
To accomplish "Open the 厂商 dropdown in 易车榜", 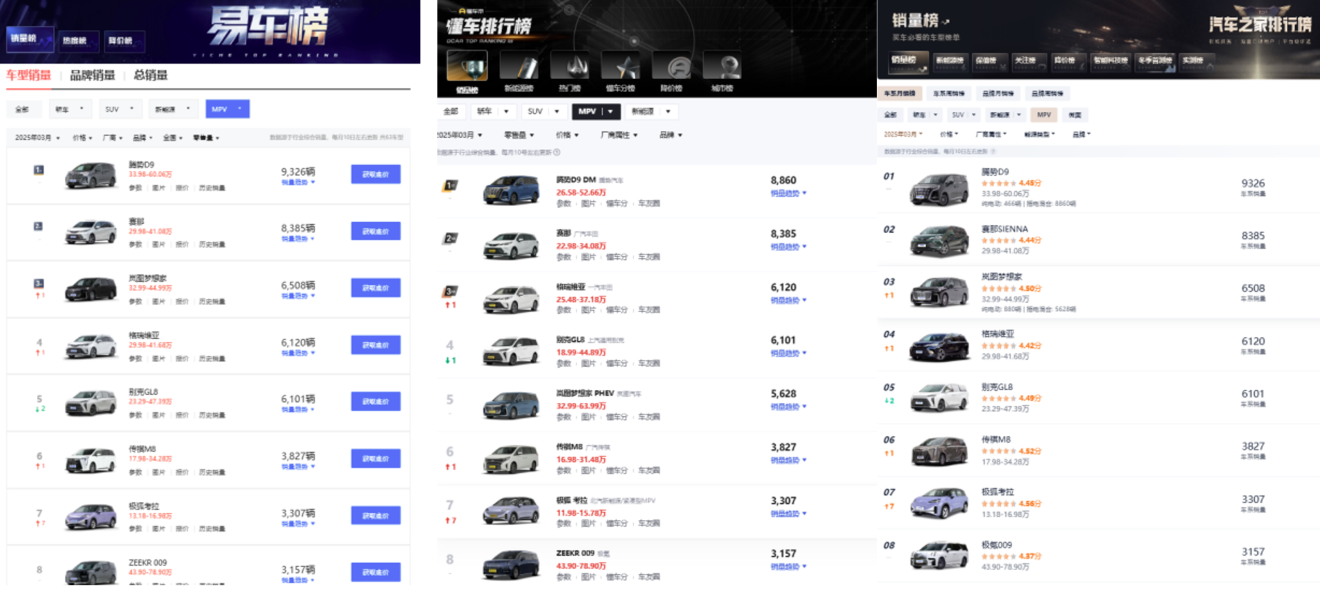I will [111, 138].
